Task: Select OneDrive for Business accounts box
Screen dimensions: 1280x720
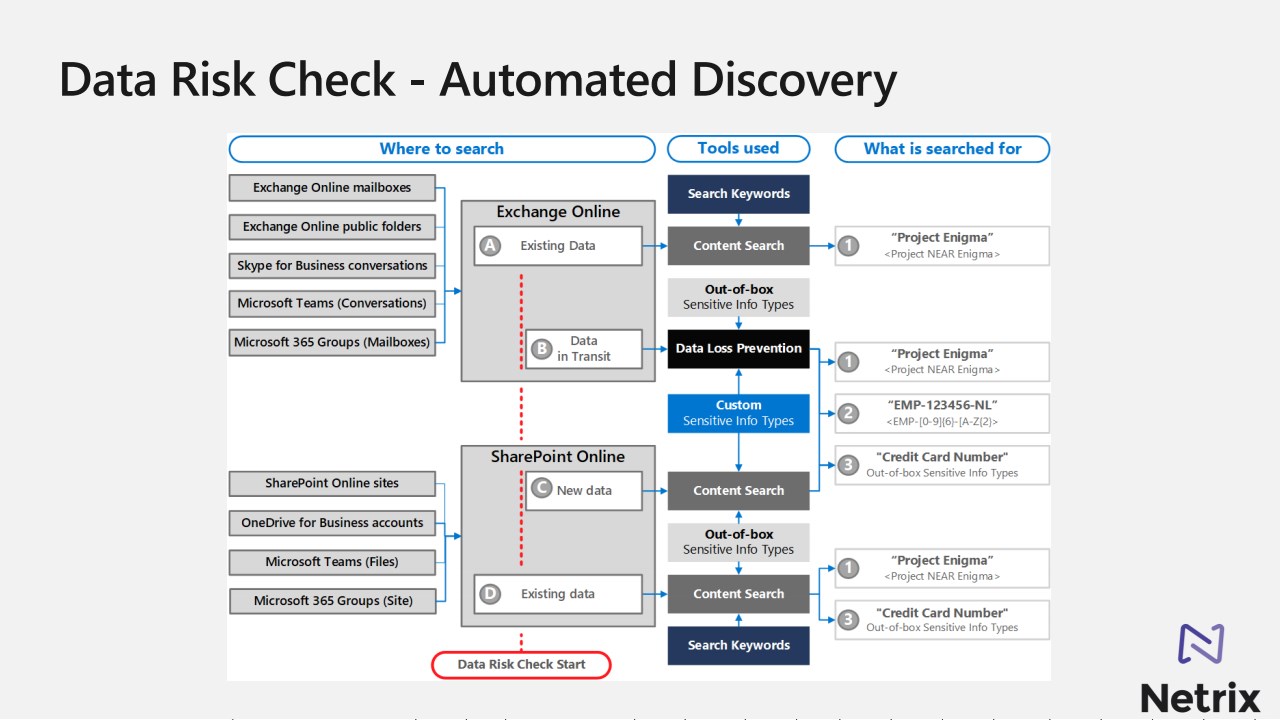Action: point(332,523)
